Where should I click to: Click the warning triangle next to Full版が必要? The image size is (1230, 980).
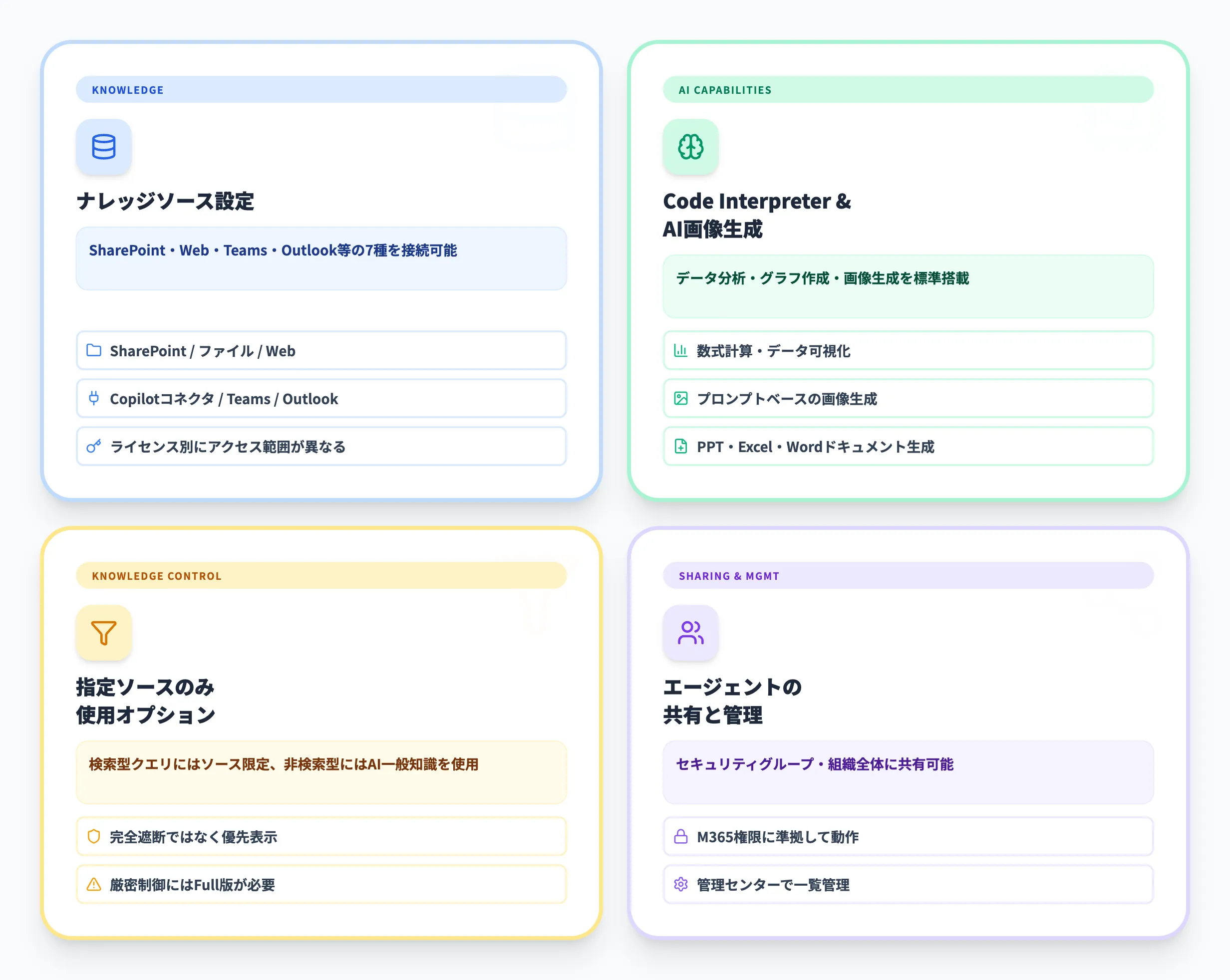tap(93, 884)
